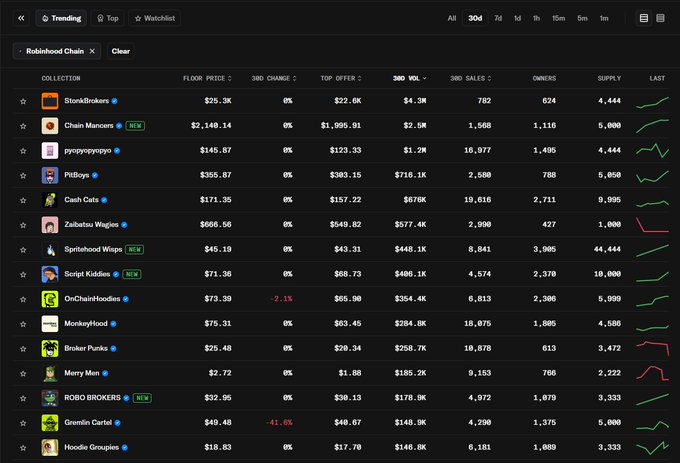The width and height of the screenshot is (680, 463).
Task: Star Chain Mancers to add to watchlist
Action: (x=23, y=126)
